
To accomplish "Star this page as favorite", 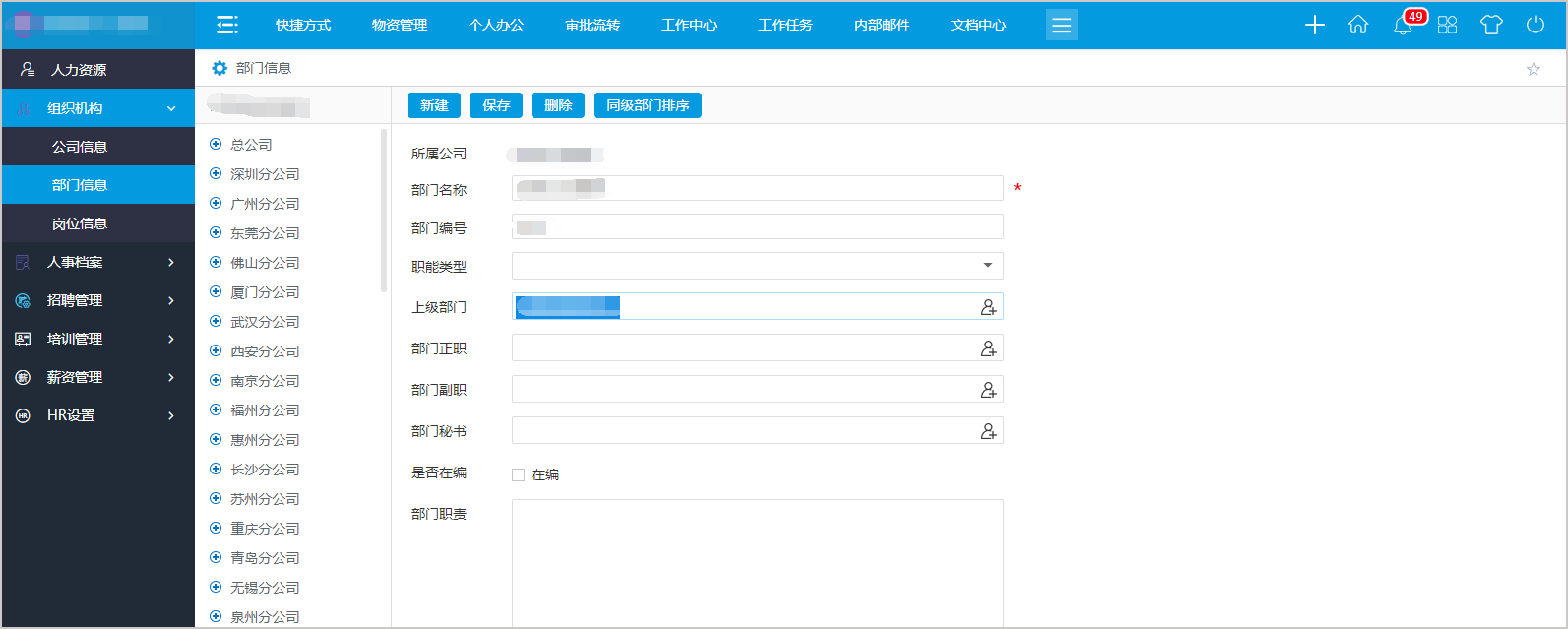I will [1533, 69].
